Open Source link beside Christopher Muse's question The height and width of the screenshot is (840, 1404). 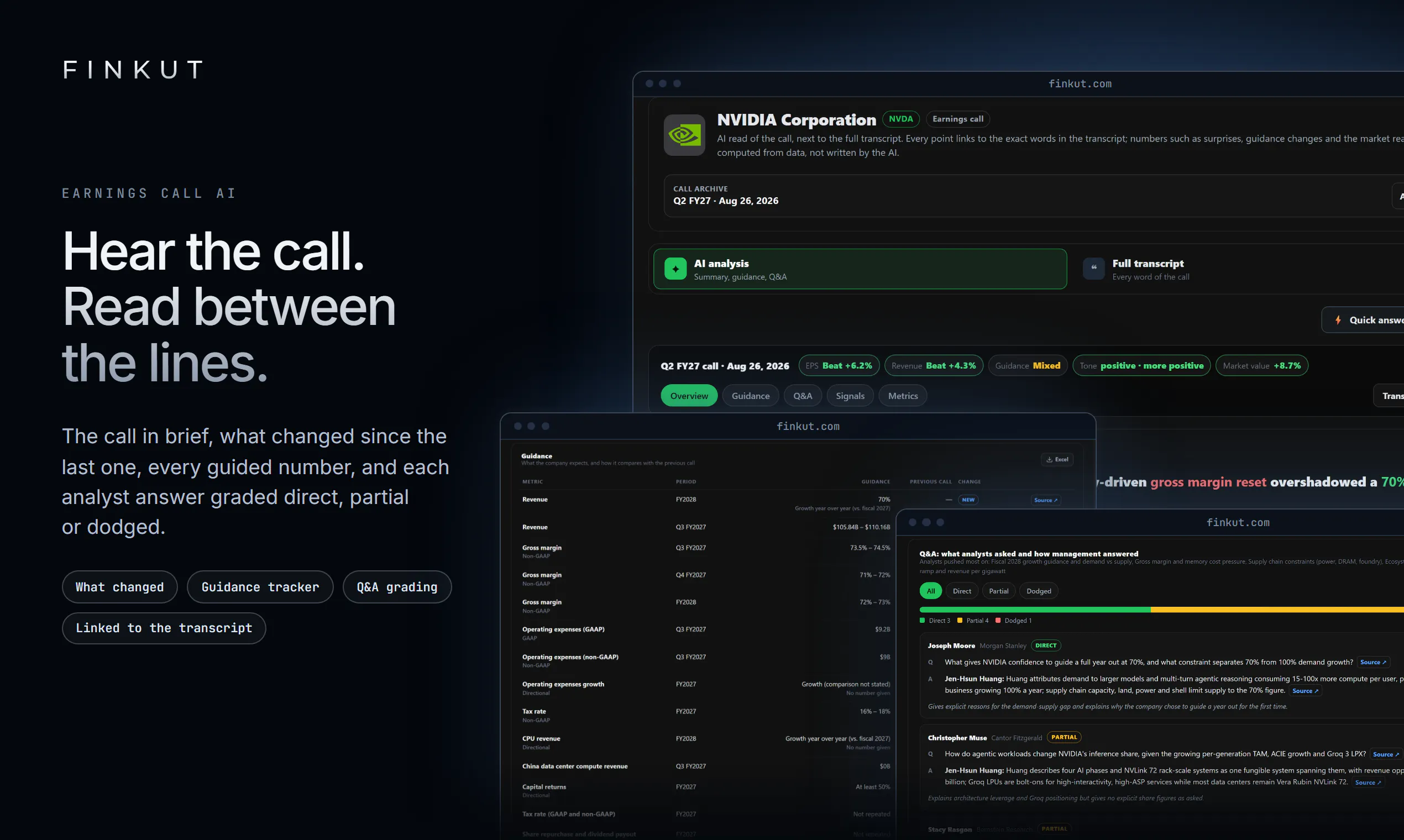tap(1385, 754)
